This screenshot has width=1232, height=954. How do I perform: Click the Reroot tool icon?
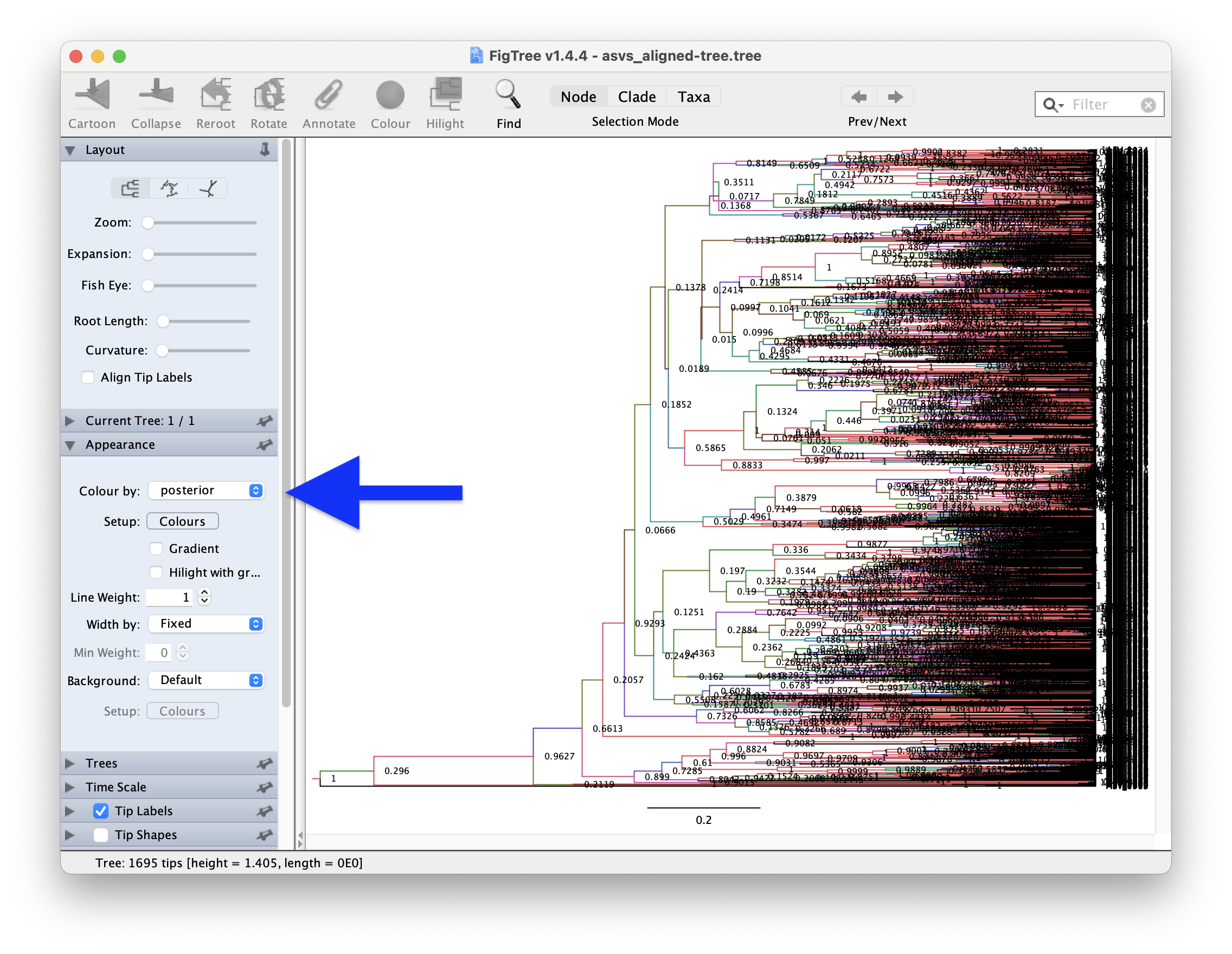click(x=215, y=95)
